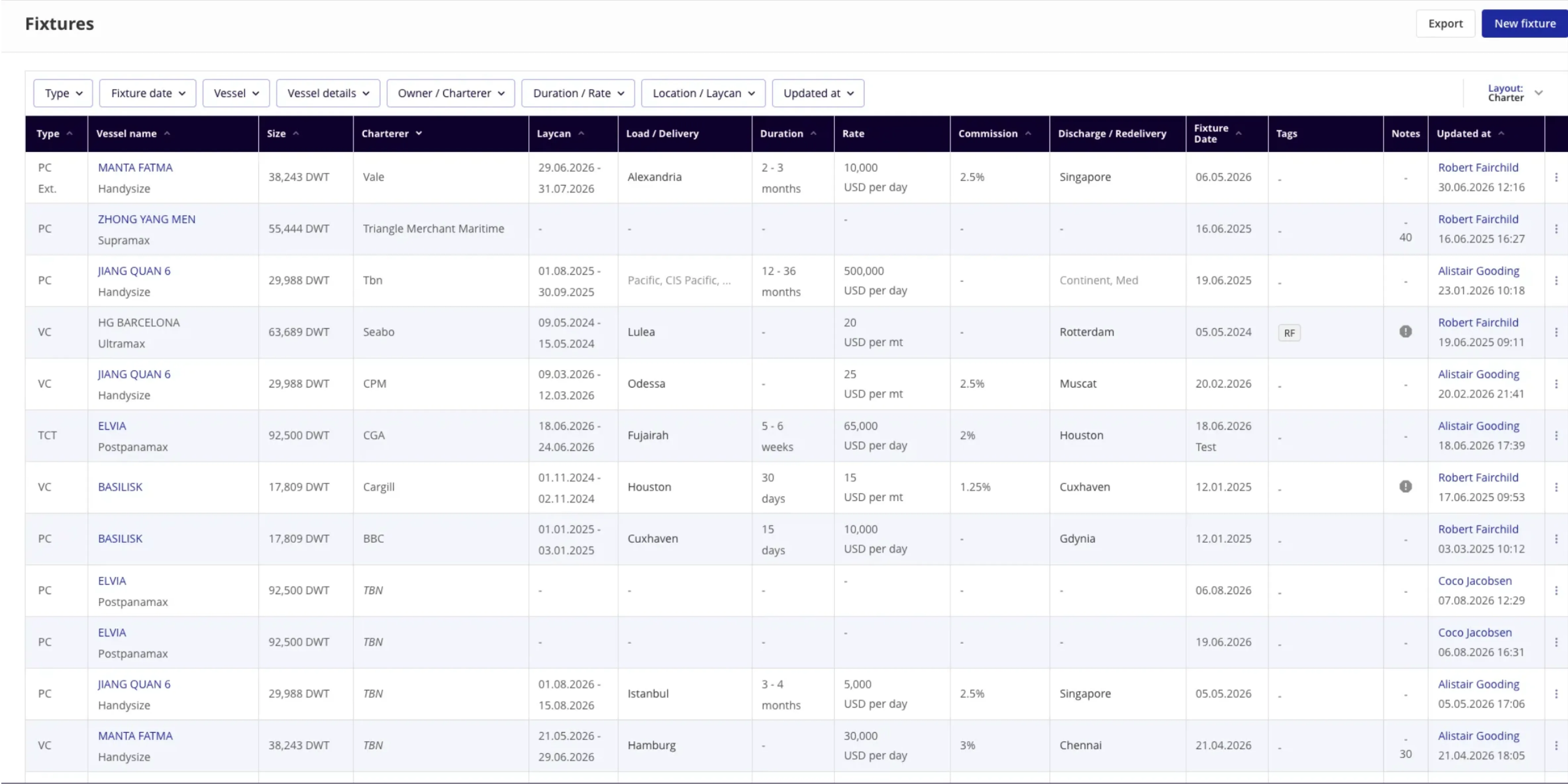Open kebab menu for ELVIA CGA row
Image resolution: width=1568 pixels, height=784 pixels.
1556,436
